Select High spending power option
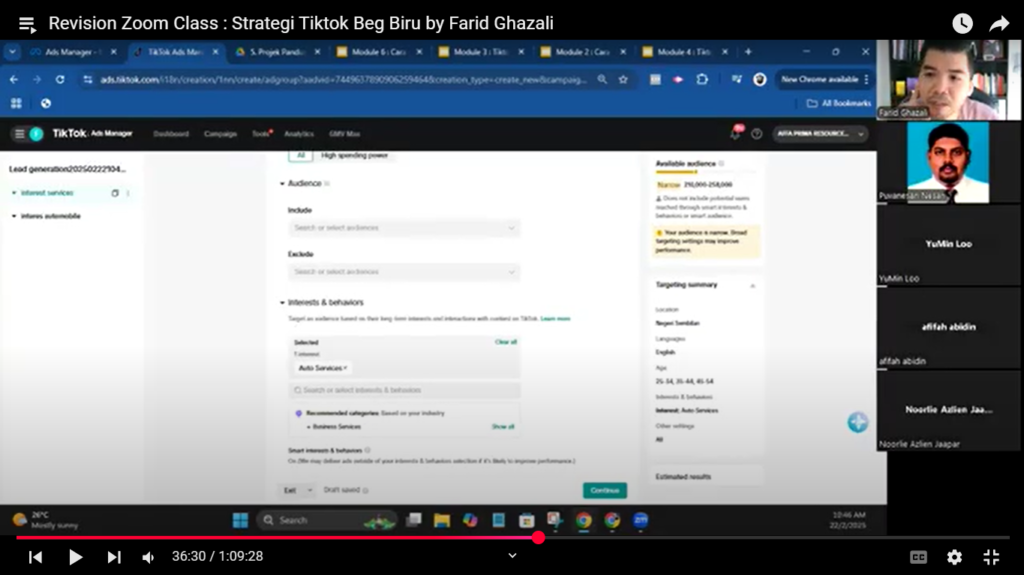This screenshot has width=1024, height=575. 354,156
